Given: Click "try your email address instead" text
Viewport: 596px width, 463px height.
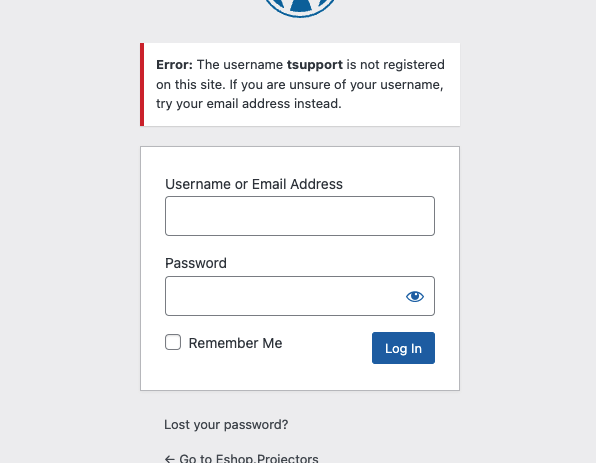Looking at the screenshot, I should tap(249, 104).
